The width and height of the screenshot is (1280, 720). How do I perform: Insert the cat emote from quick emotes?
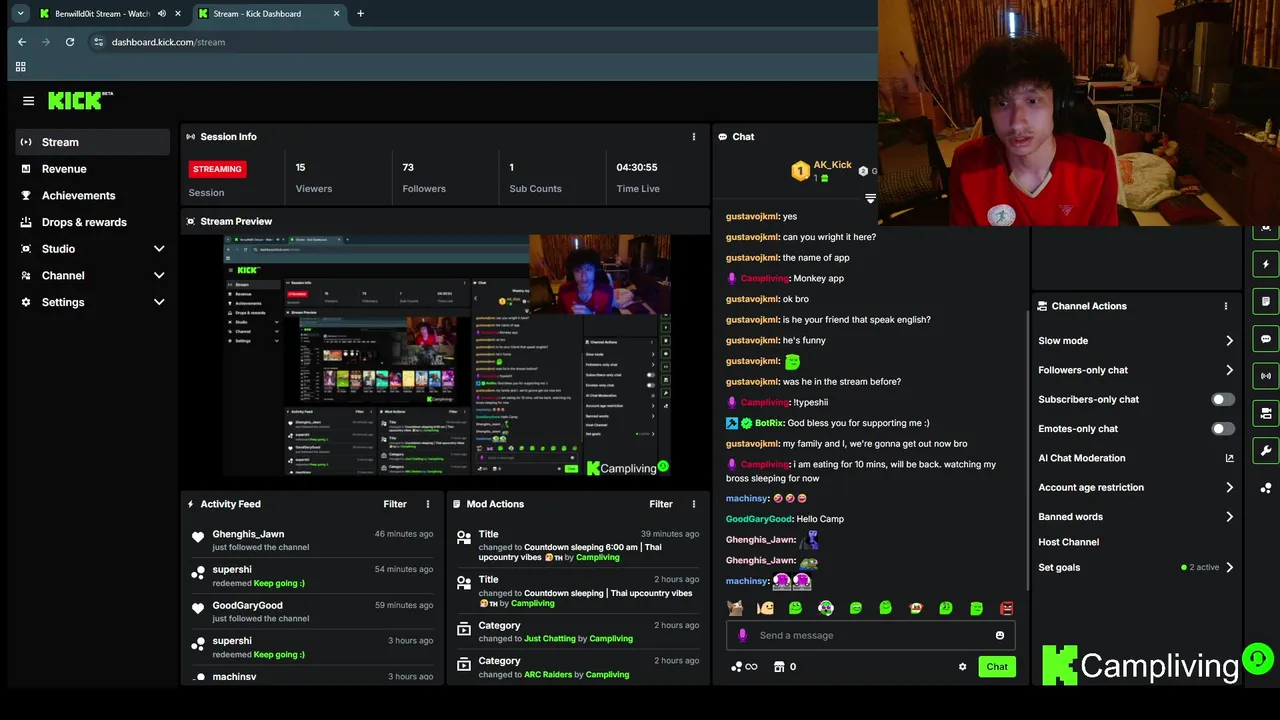click(735, 608)
